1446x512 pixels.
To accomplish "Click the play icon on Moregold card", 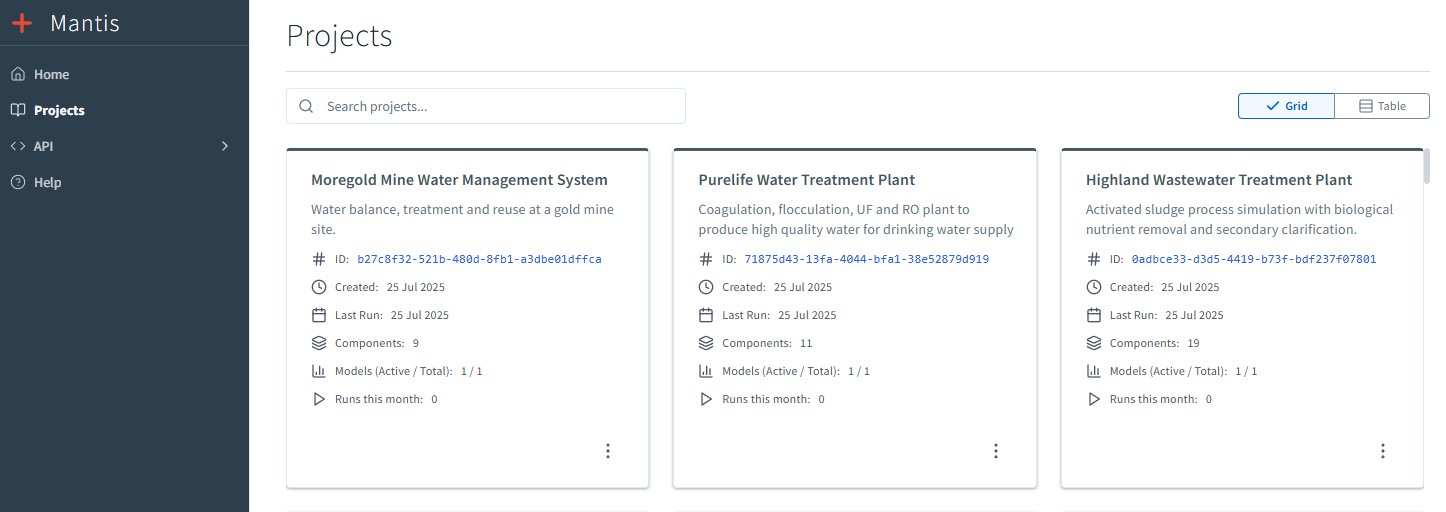I will [319, 399].
